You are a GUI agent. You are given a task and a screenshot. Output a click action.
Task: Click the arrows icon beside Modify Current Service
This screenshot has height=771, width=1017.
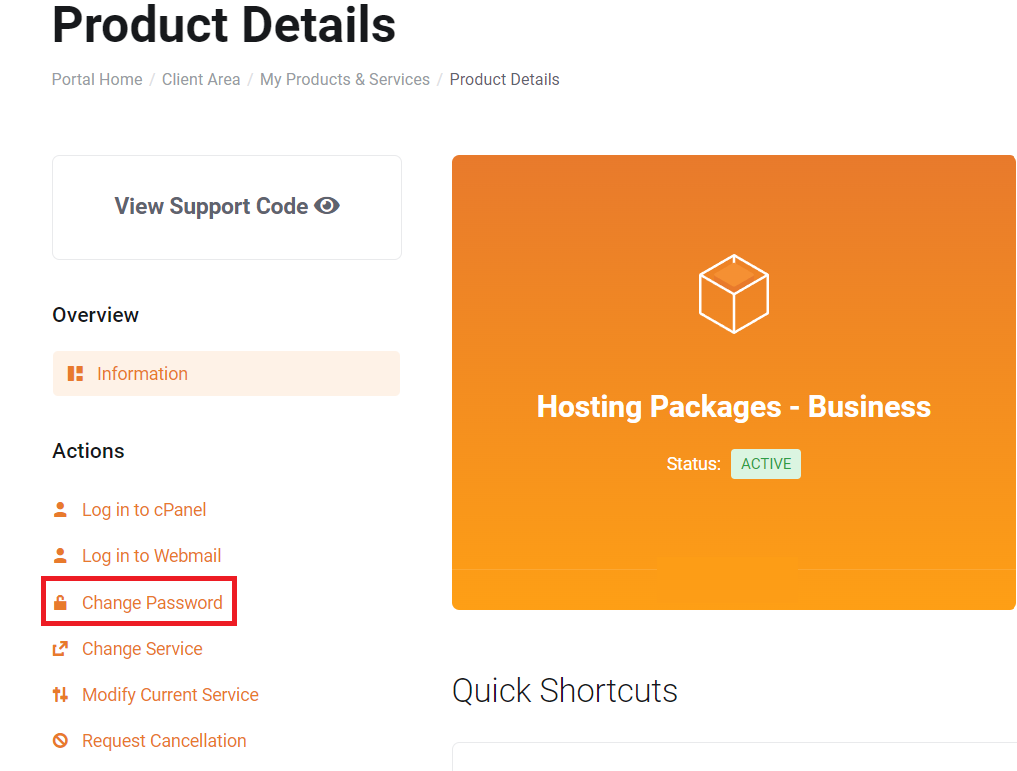60,695
